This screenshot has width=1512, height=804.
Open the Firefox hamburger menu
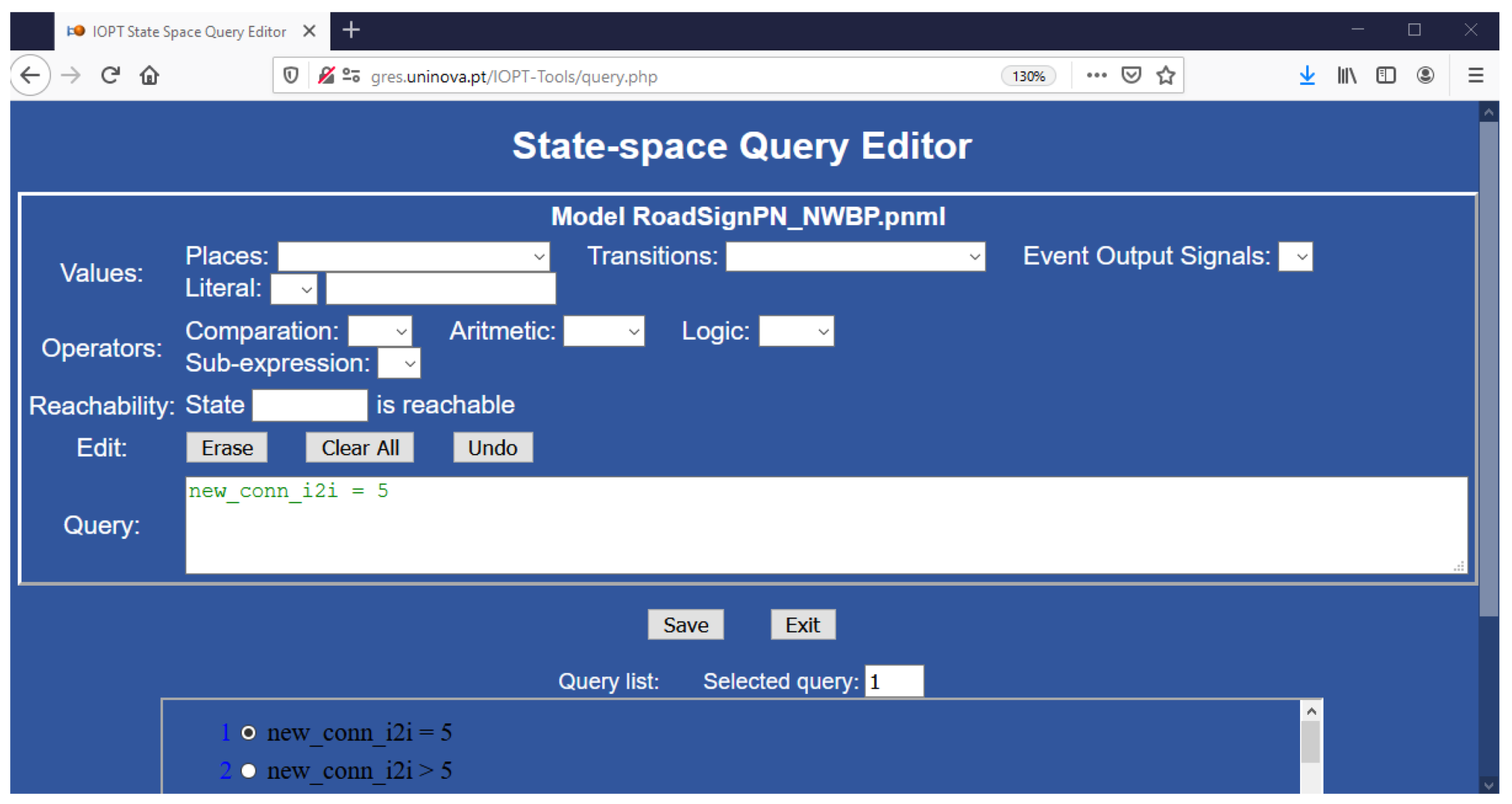1475,76
